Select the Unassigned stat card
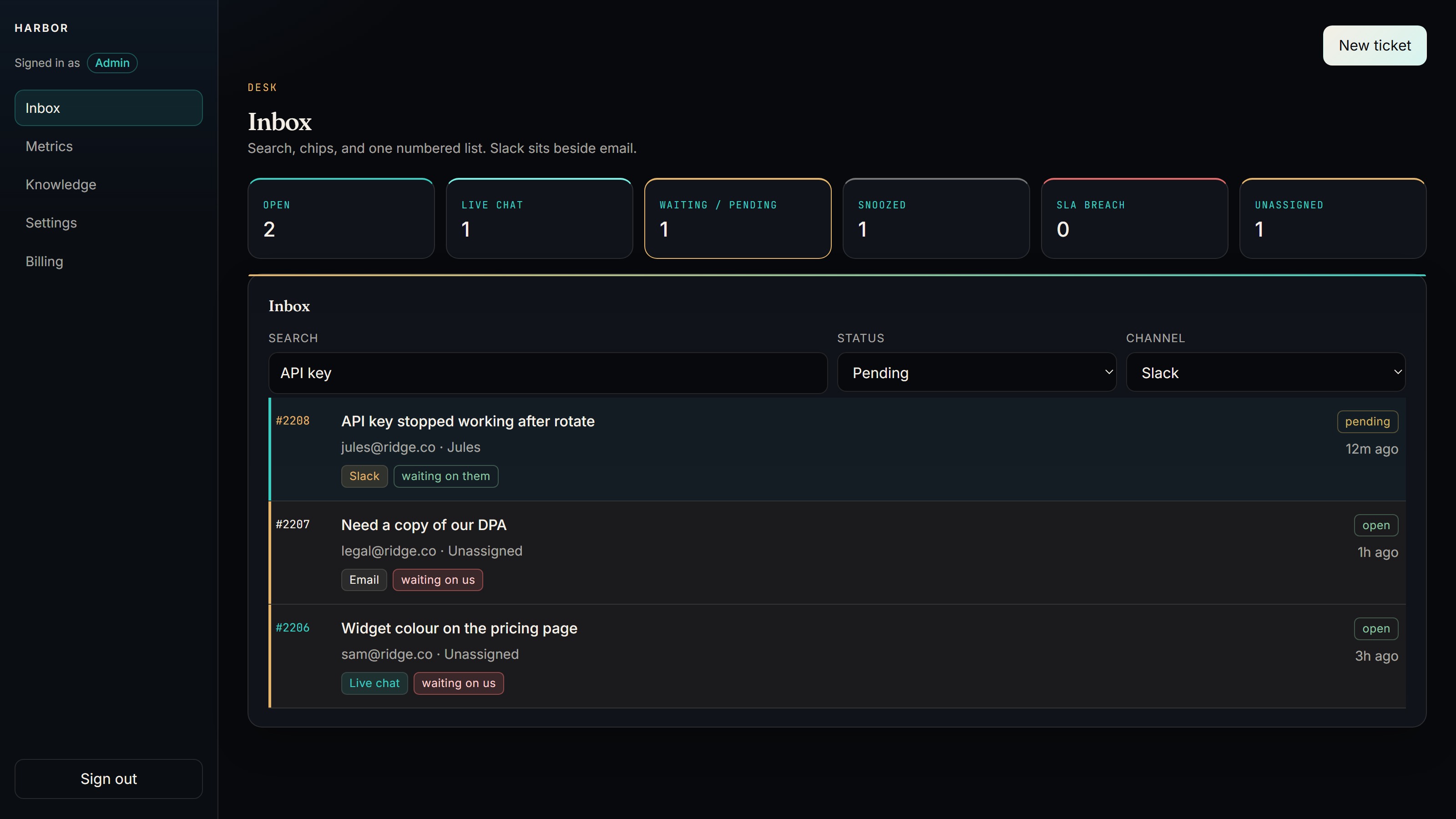The height and width of the screenshot is (819, 1456). tap(1333, 219)
